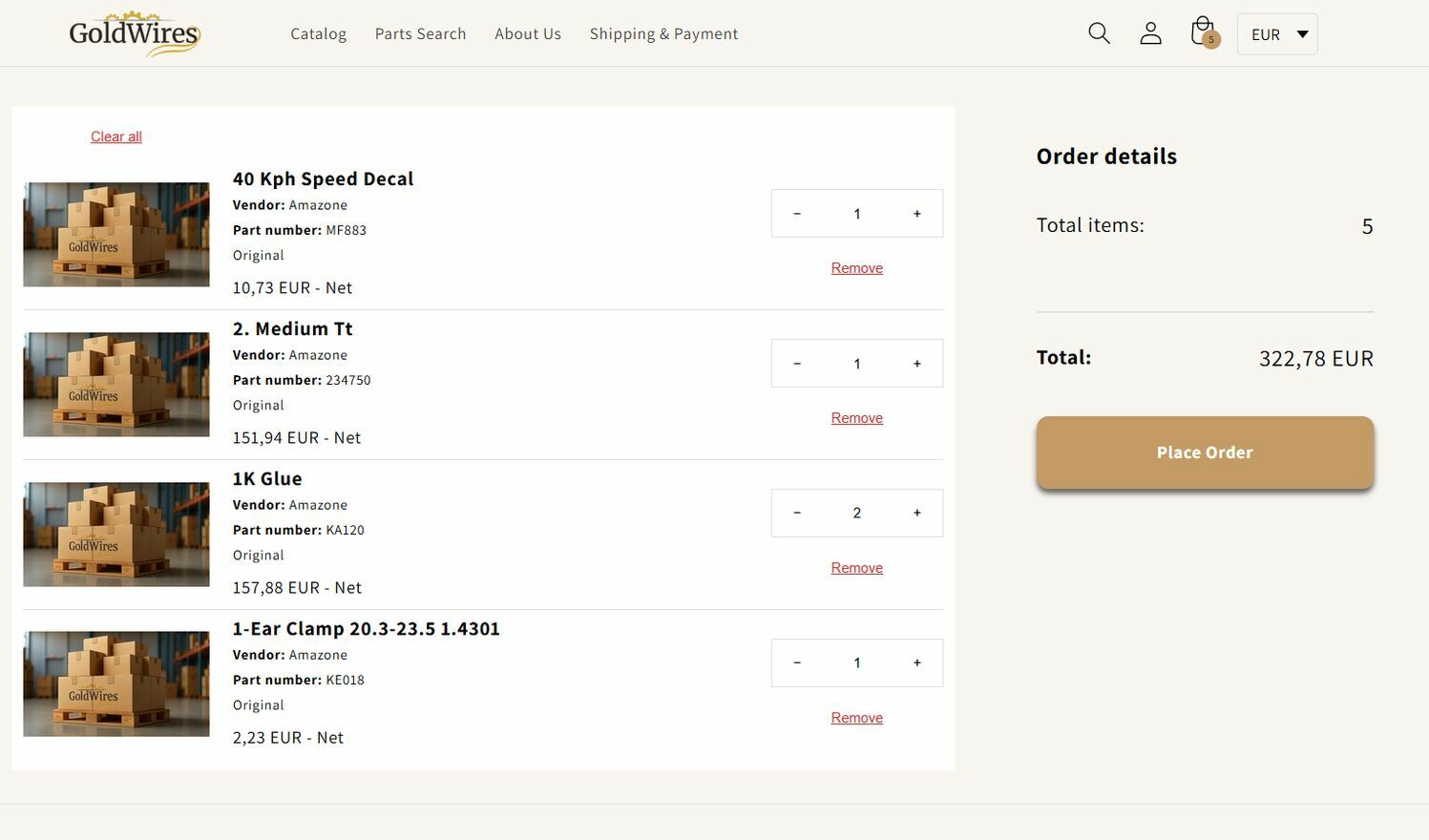
Task: Open the Parts Search page
Action: click(420, 34)
